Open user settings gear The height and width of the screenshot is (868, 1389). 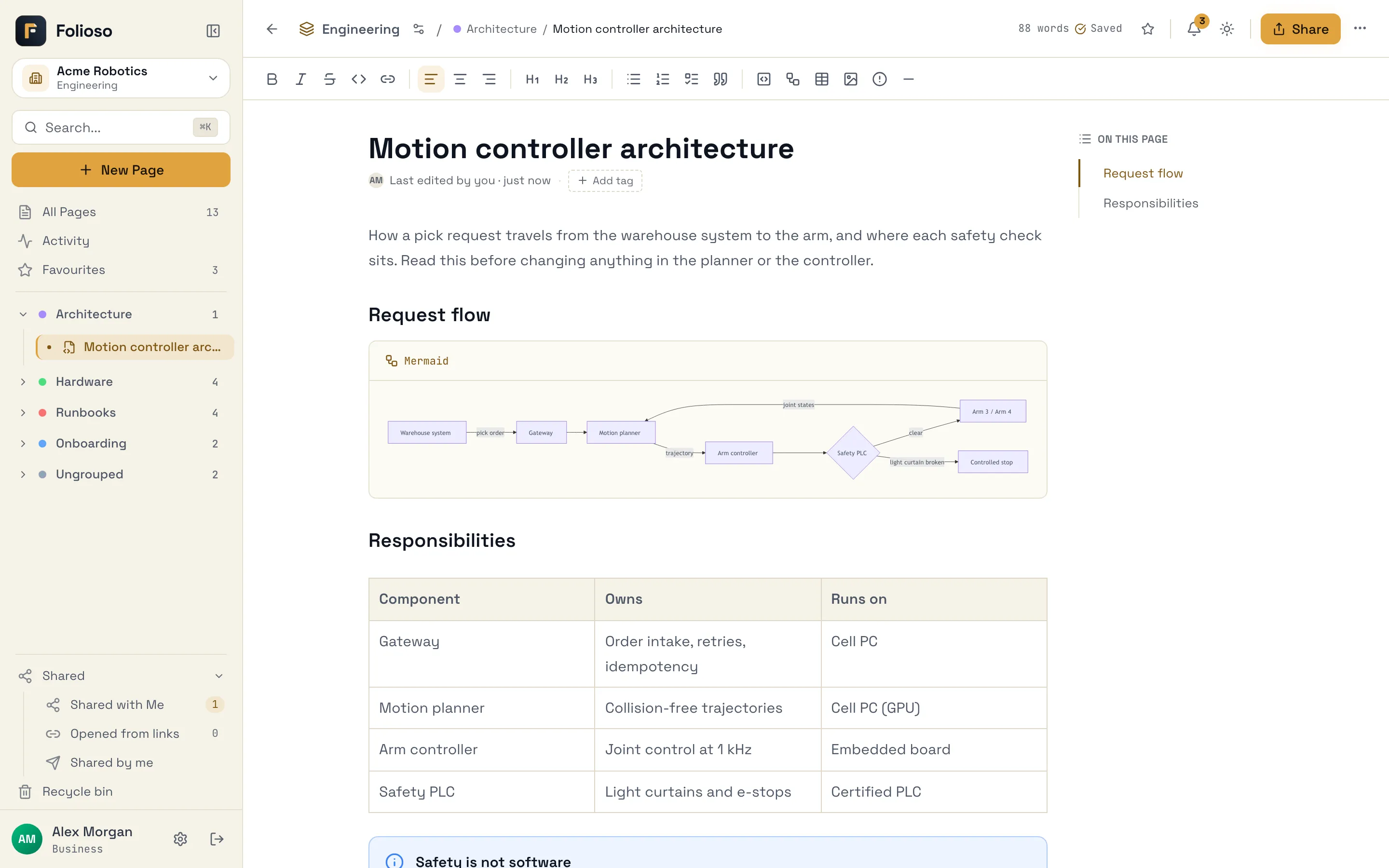[x=180, y=839]
